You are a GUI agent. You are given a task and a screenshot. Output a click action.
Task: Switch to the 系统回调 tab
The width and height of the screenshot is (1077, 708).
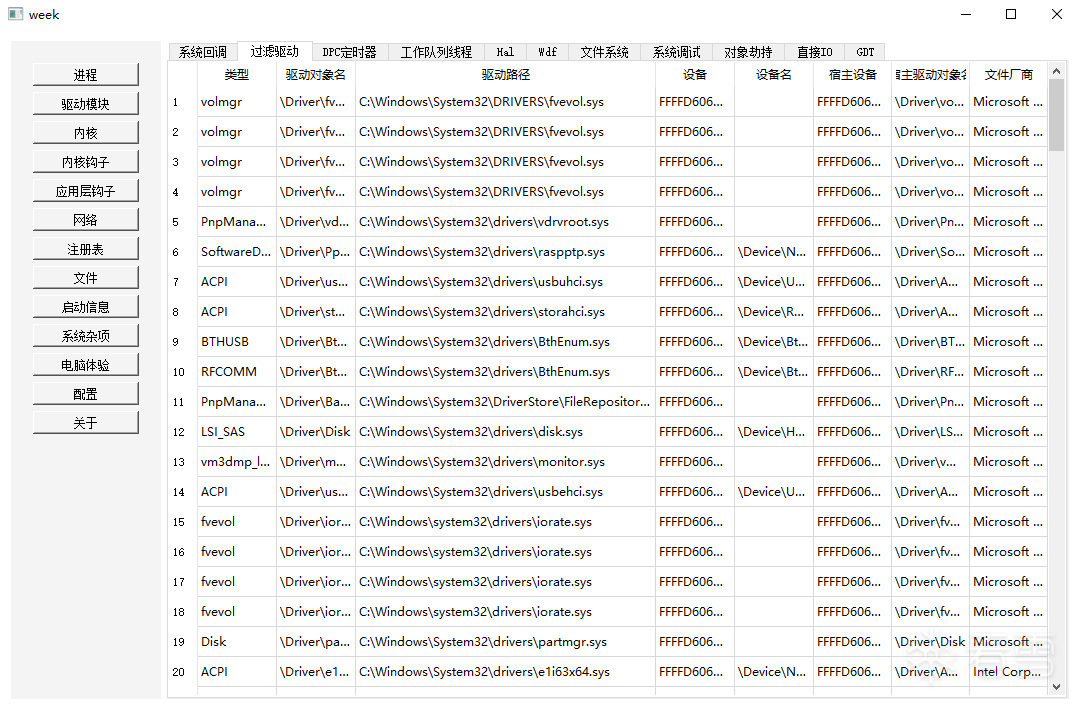(x=203, y=52)
